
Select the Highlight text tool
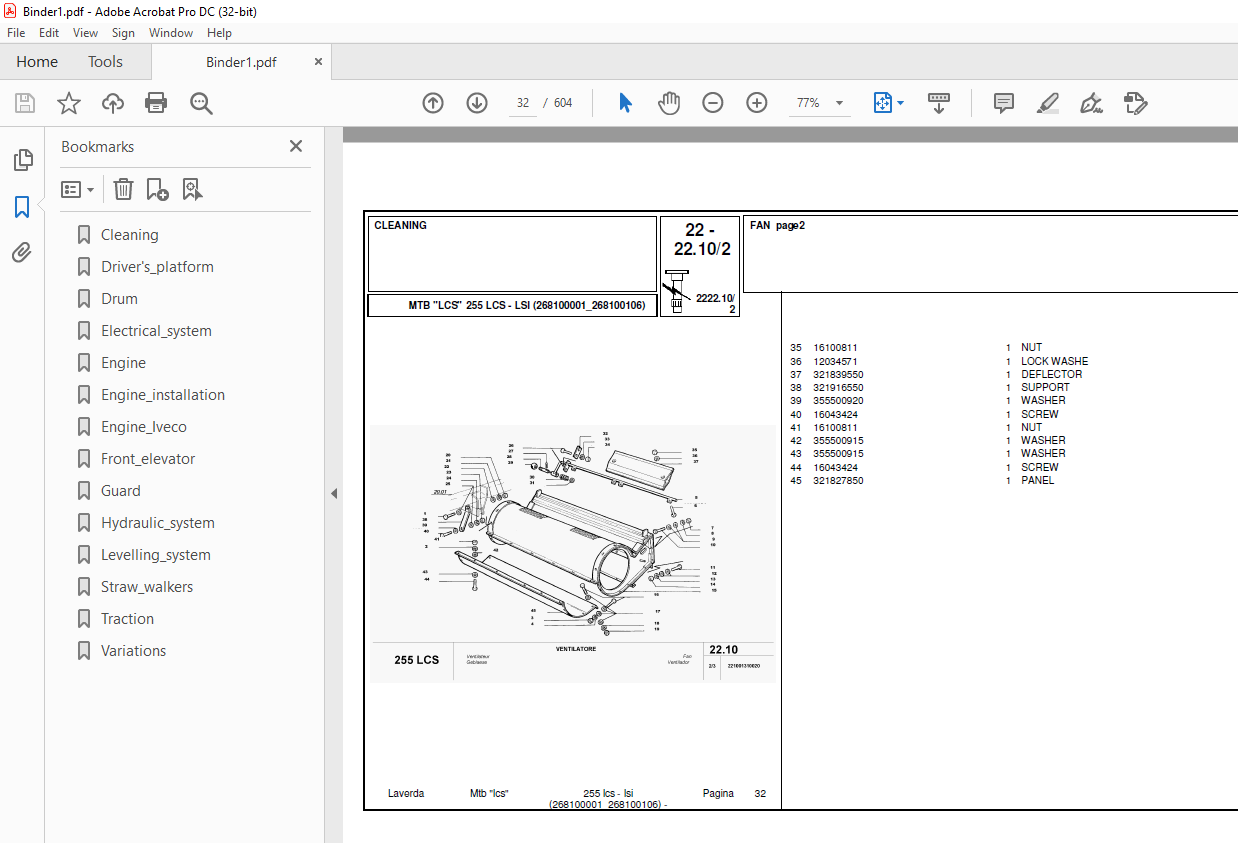[1048, 103]
